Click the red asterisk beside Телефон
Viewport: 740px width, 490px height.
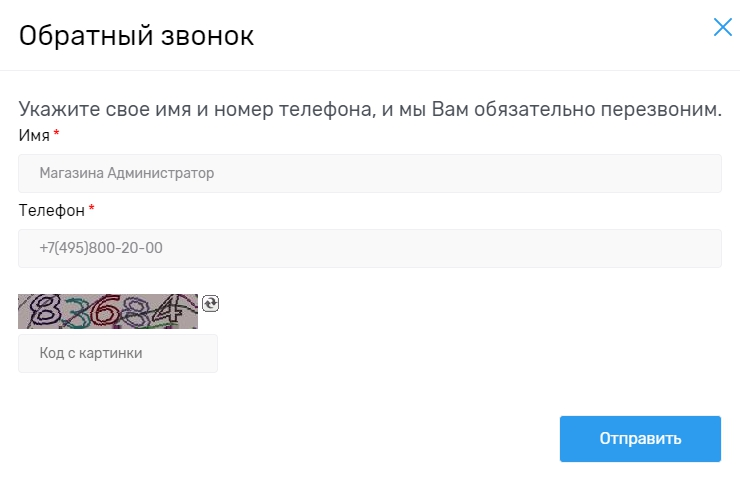tap(92, 208)
